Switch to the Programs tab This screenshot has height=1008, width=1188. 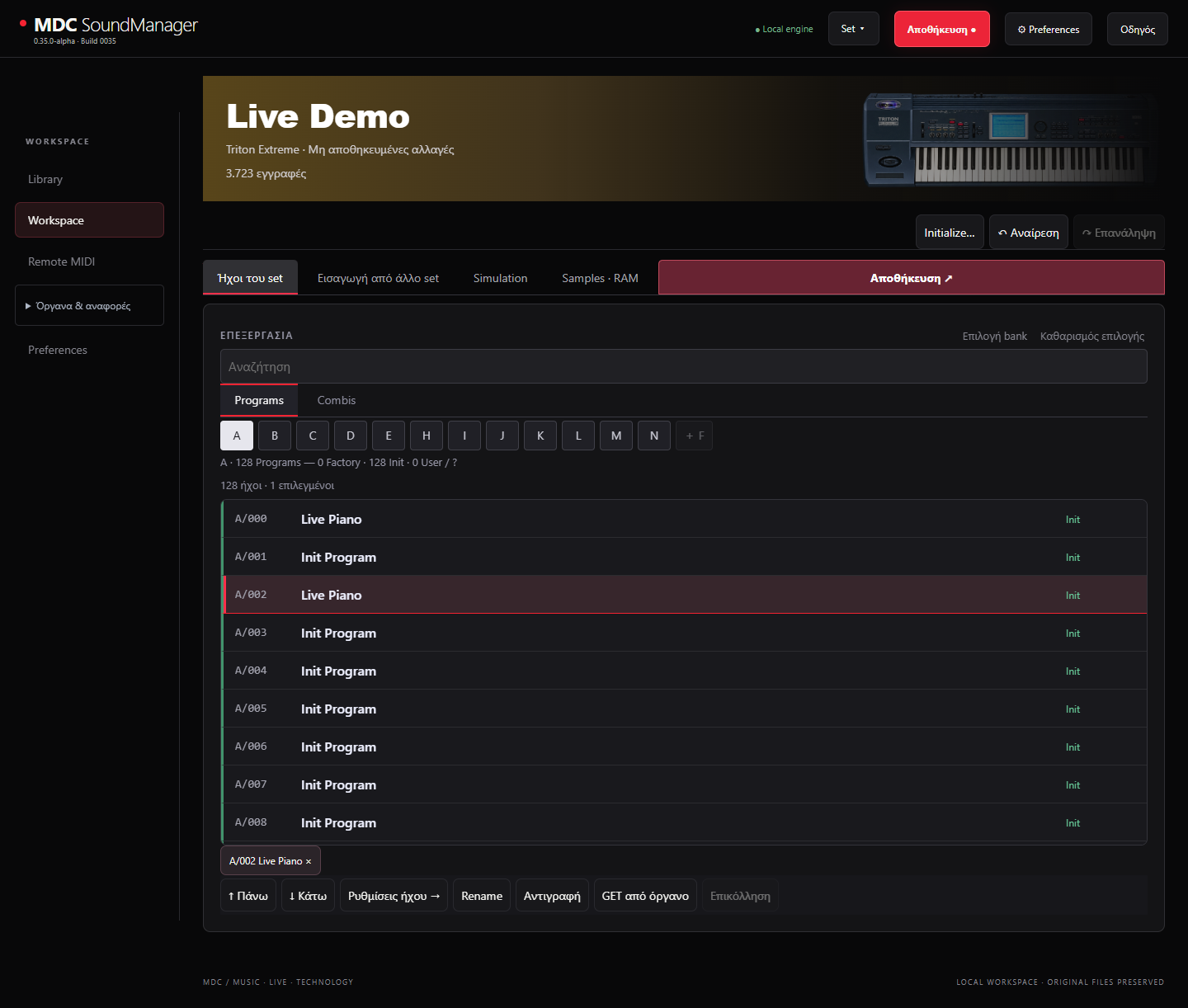pyautogui.click(x=259, y=400)
